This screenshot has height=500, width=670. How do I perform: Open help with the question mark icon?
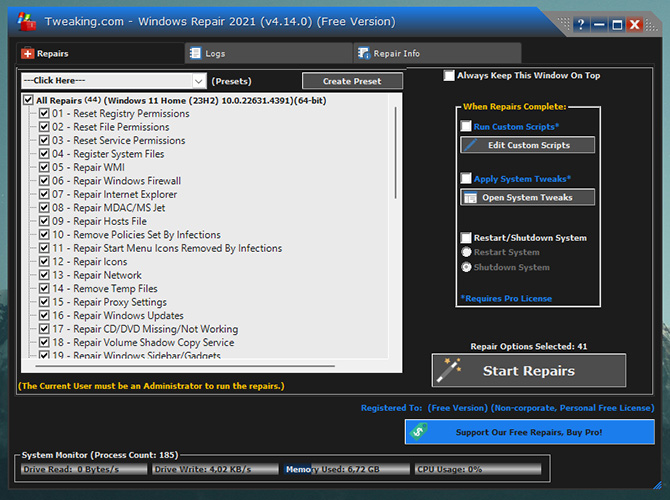coord(581,25)
